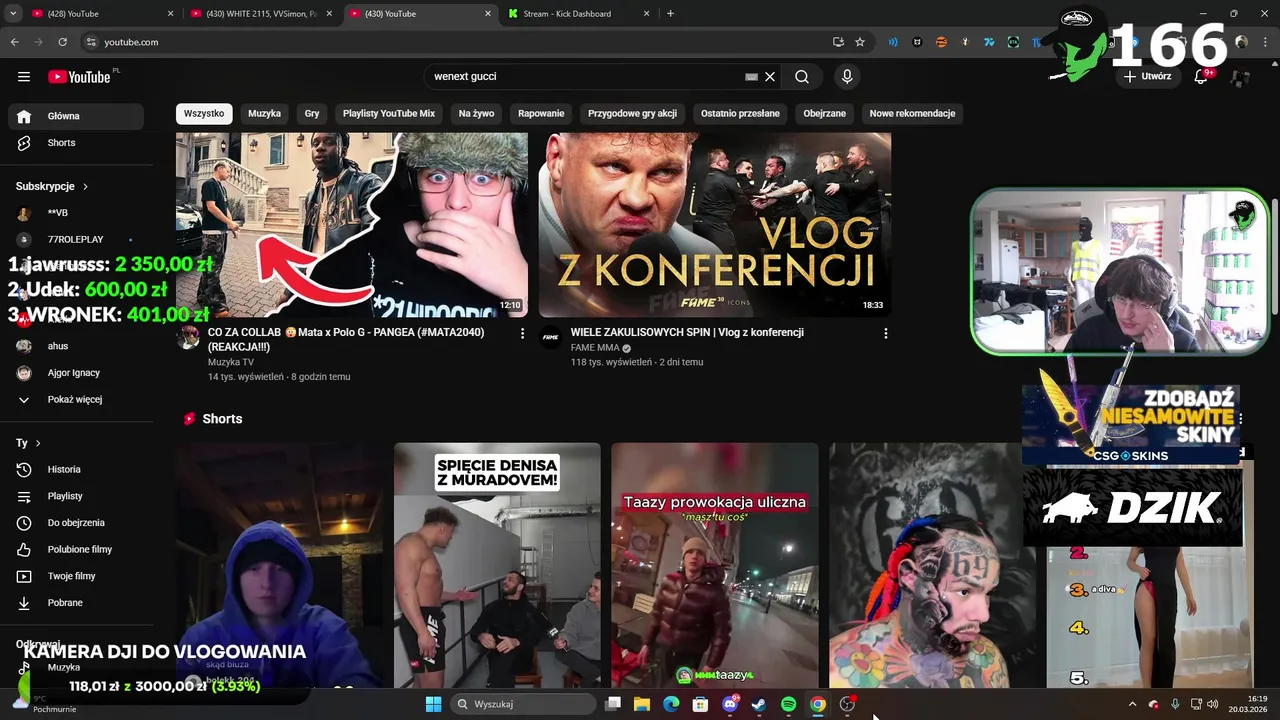Open the Główna home page in sidebar

tap(76, 116)
